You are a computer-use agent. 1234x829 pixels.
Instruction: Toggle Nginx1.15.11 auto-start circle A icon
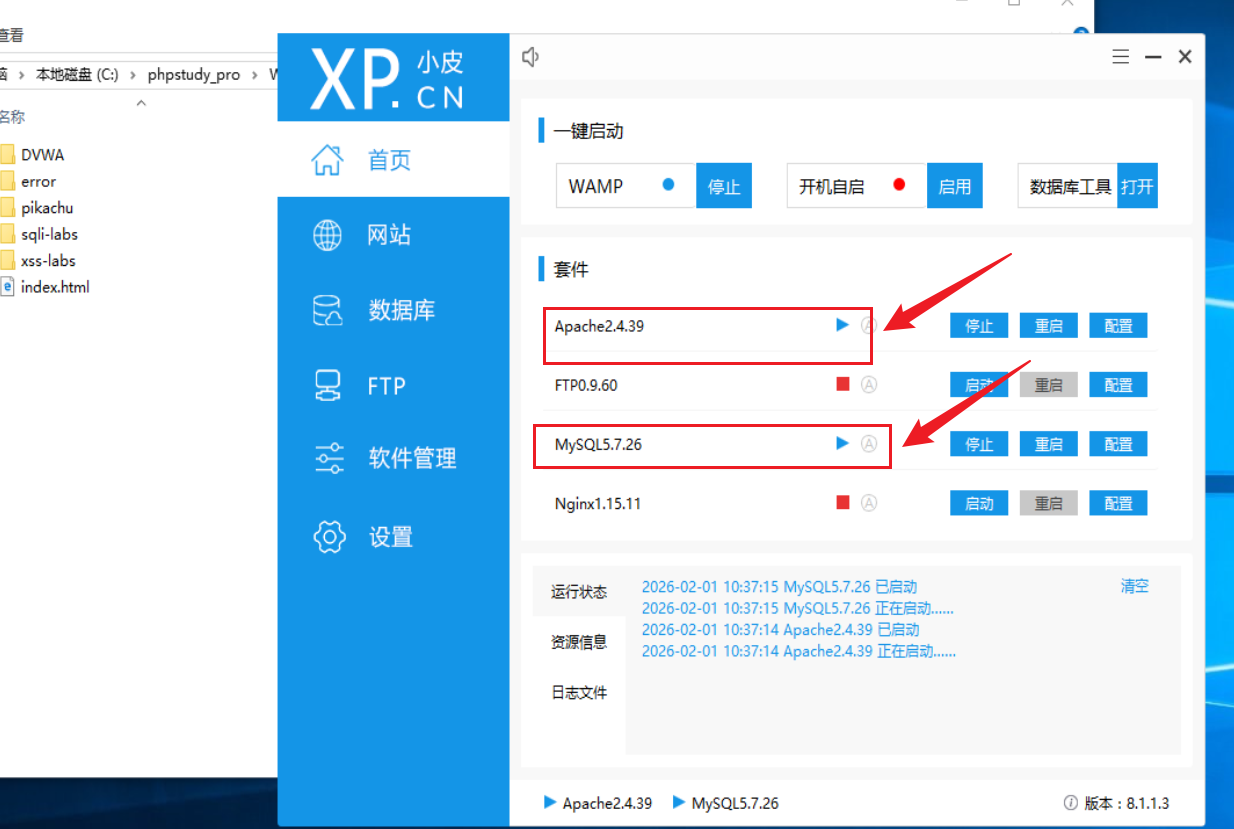(x=869, y=502)
